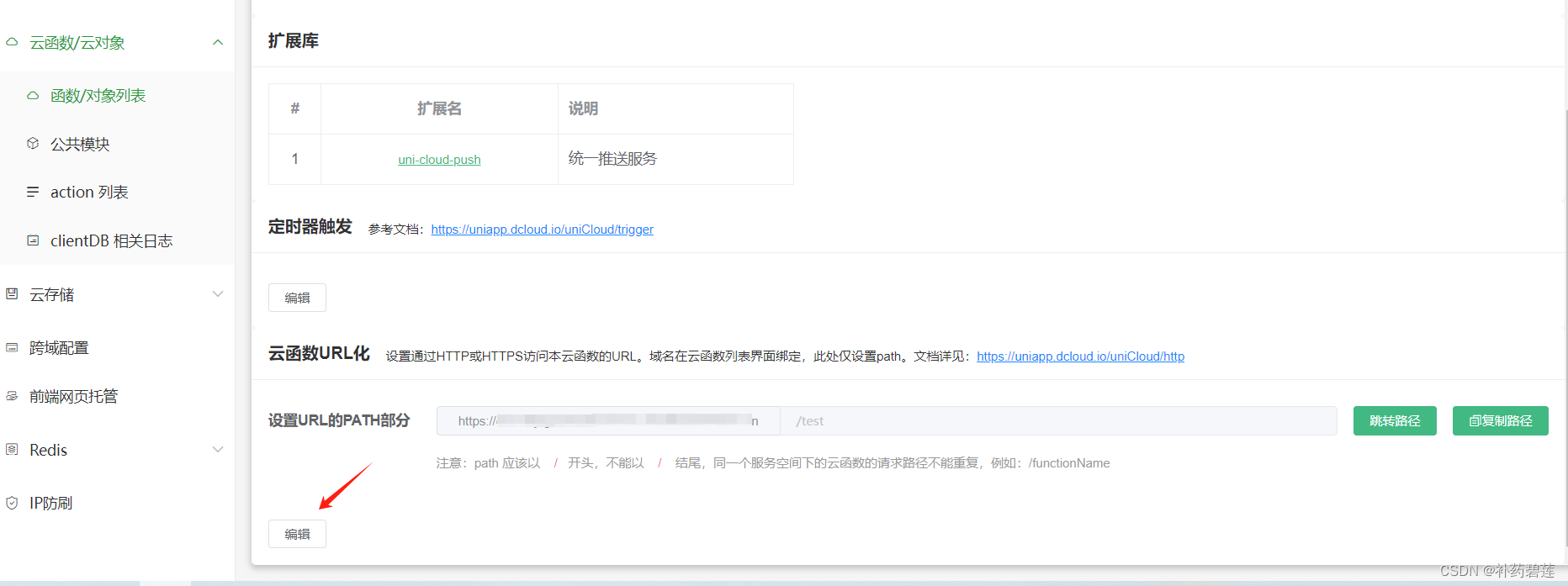This screenshot has width=1568, height=586.
Task: Click the icon beside 跨域配置
Action: coord(12,347)
